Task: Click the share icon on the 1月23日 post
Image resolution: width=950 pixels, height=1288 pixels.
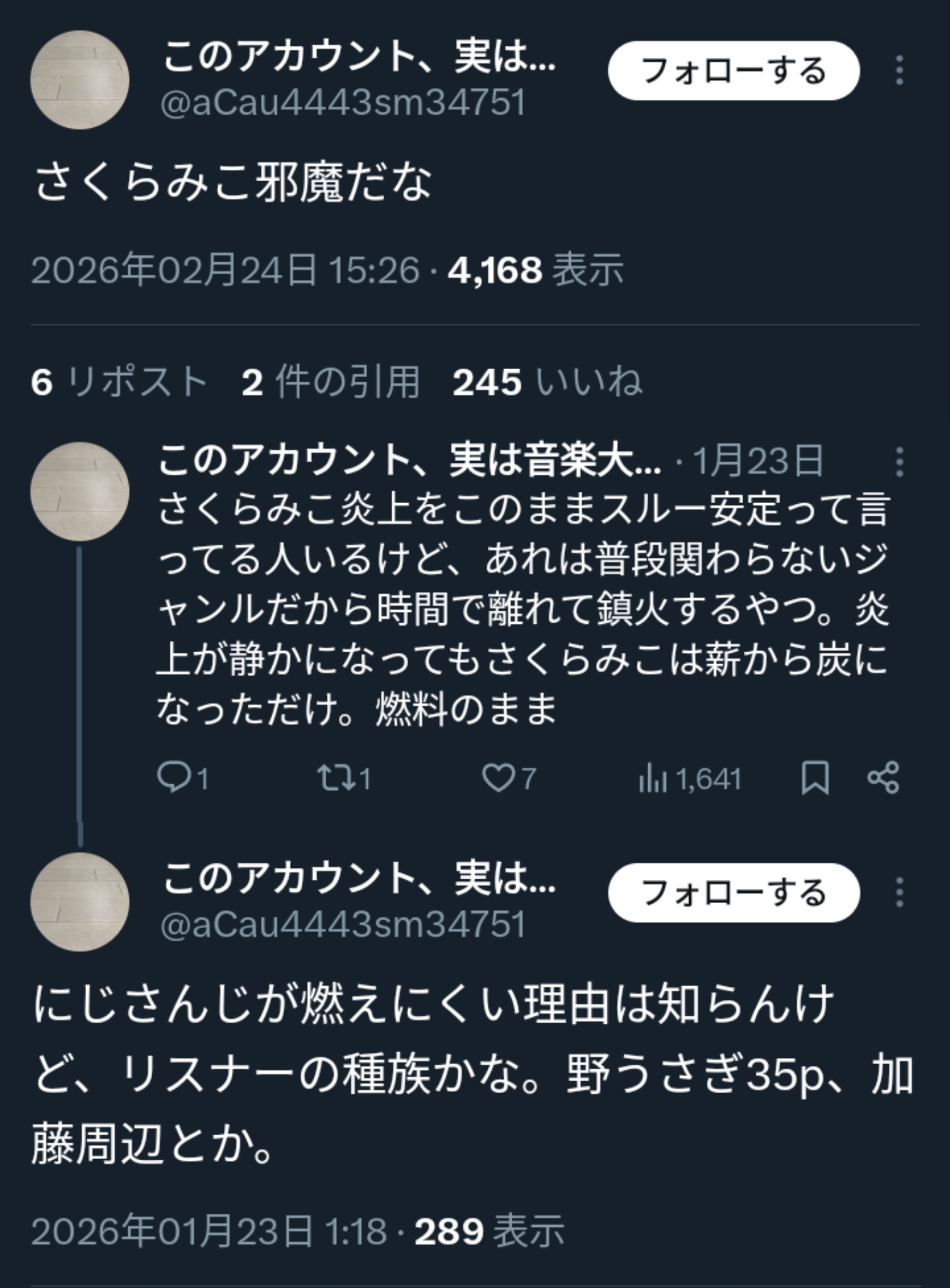Action: (883, 779)
